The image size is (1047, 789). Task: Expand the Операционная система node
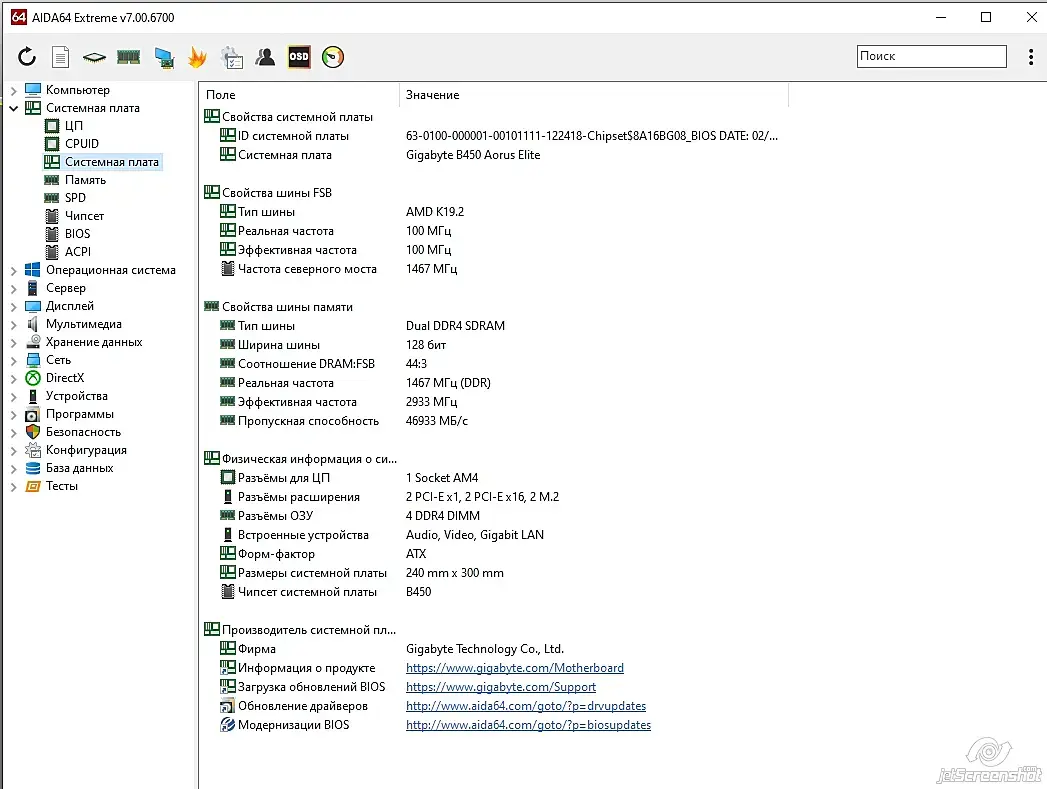[13, 270]
